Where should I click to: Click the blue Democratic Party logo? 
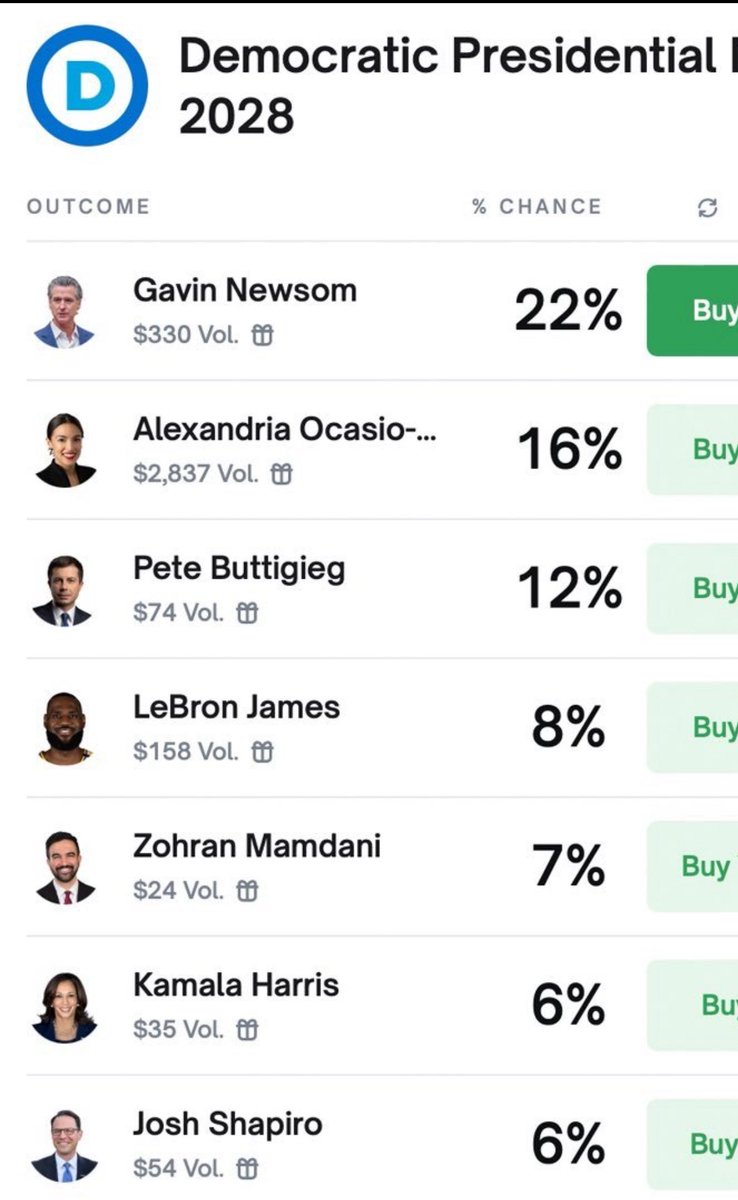point(87,86)
